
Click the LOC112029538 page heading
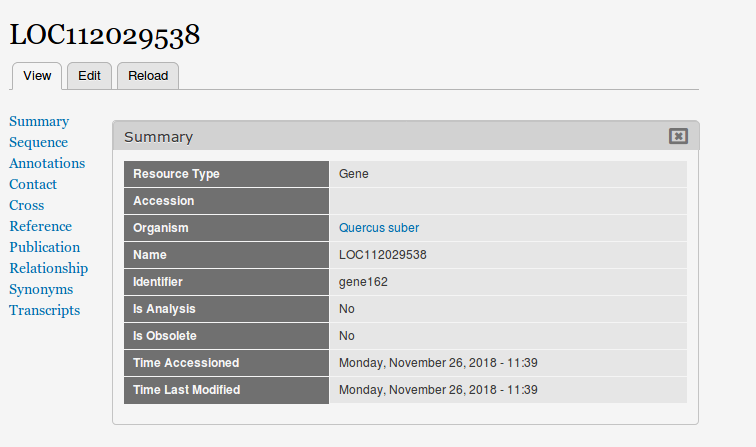[x=105, y=35]
